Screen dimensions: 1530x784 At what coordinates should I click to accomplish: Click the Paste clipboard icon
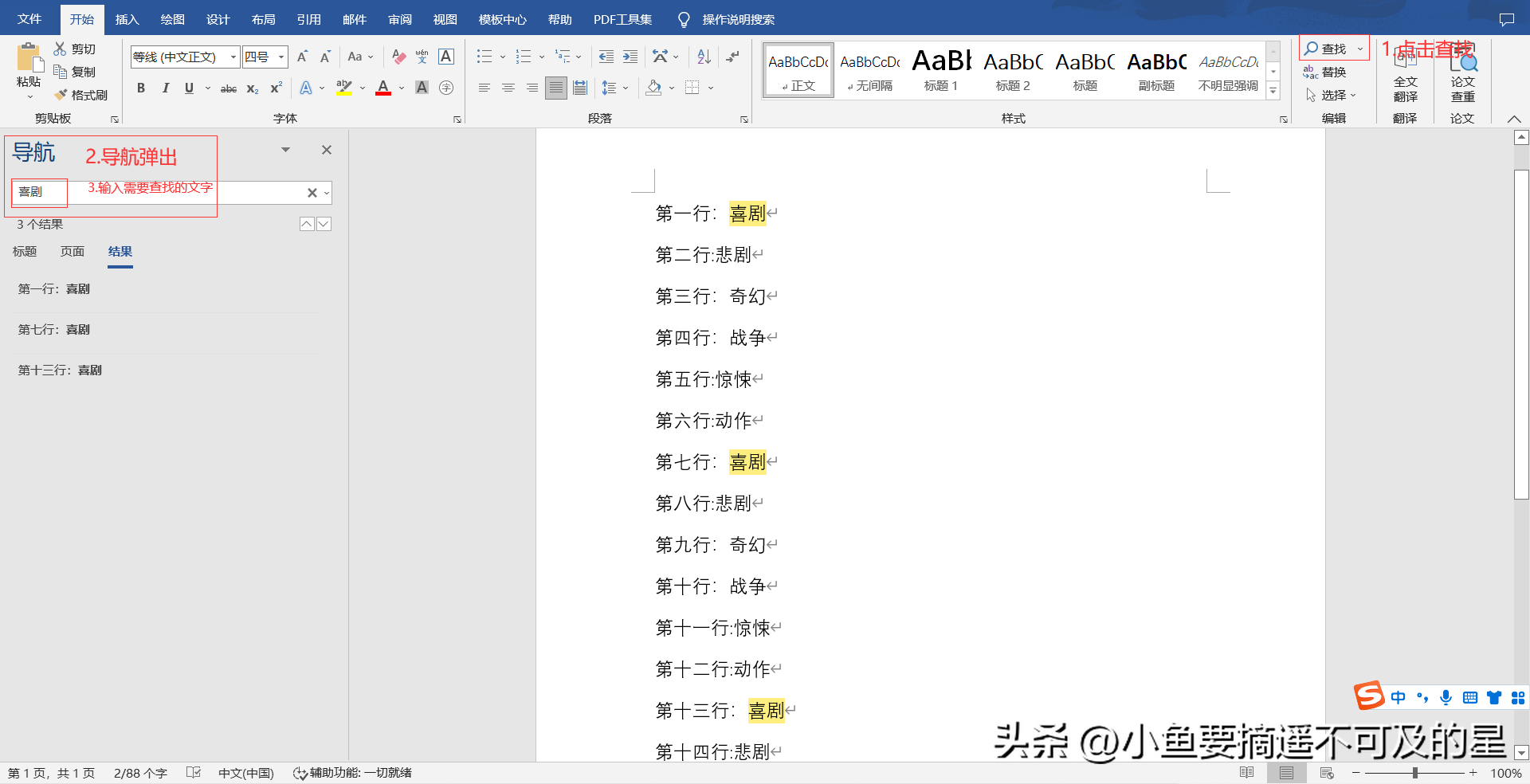(29, 58)
